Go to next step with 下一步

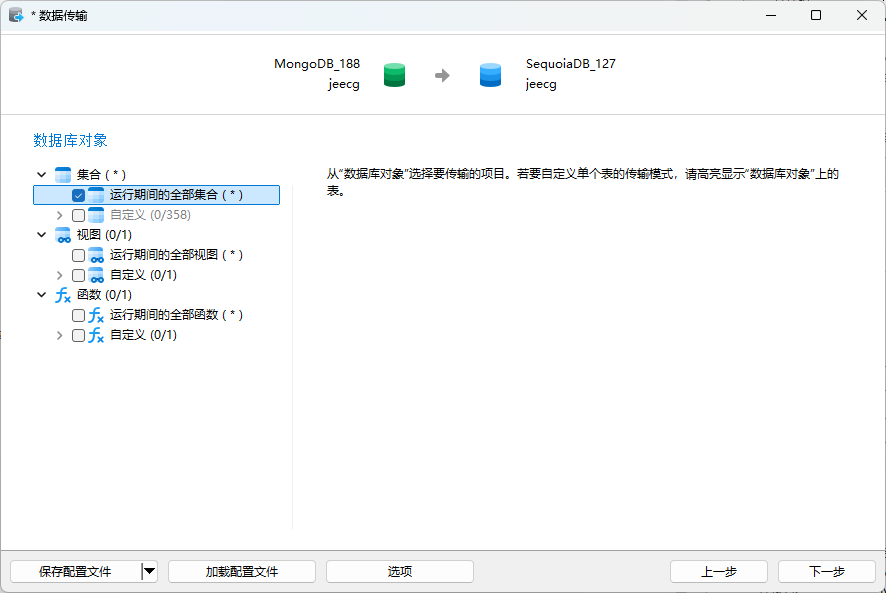click(826, 572)
